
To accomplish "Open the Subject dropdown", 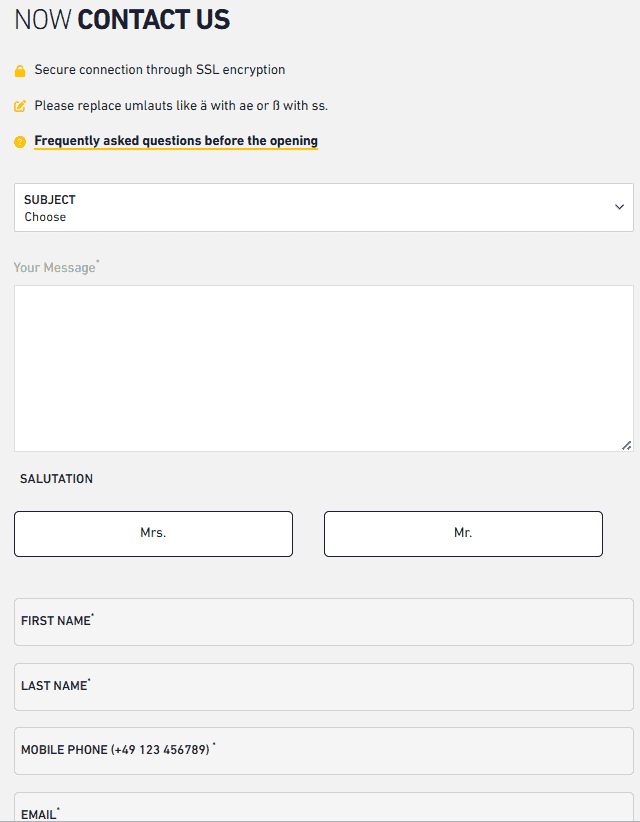I will [x=323, y=207].
